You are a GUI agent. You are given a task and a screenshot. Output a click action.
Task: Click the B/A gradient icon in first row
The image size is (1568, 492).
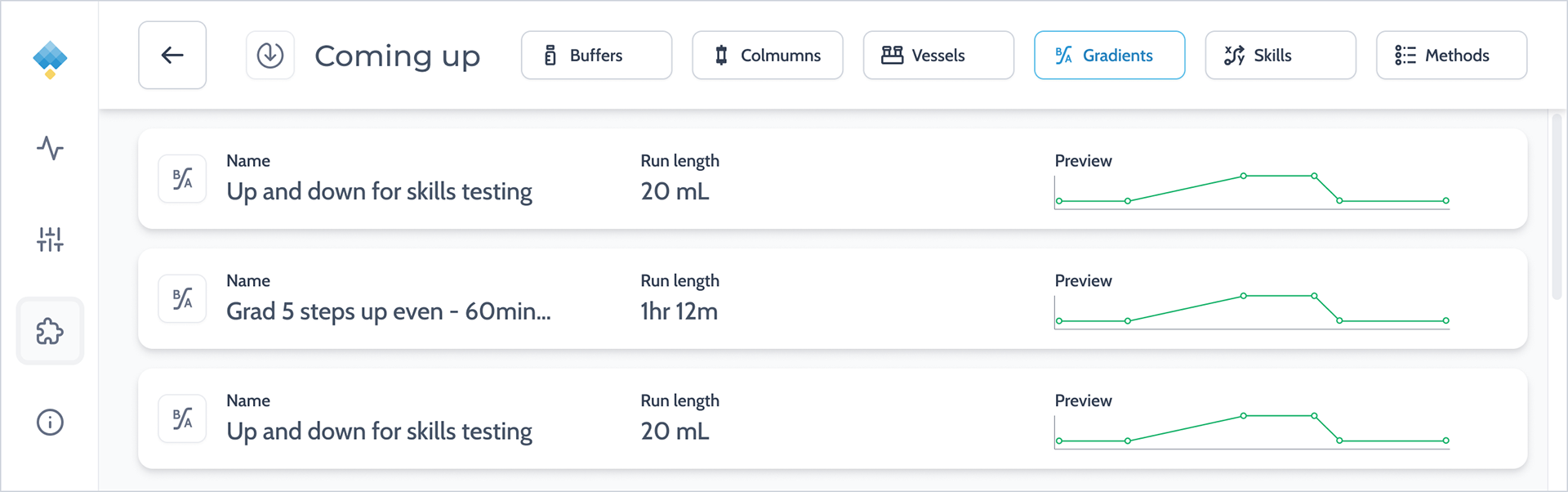(x=182, y=179)
